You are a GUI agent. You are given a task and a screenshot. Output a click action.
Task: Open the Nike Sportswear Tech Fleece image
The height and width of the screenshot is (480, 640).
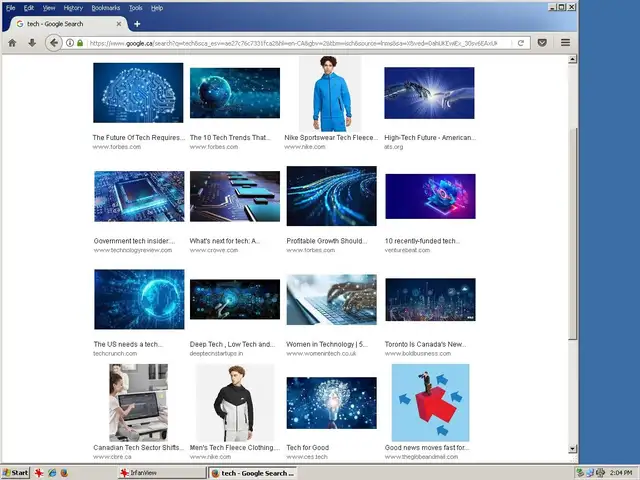pyautogui.click(x=330, y=94)
